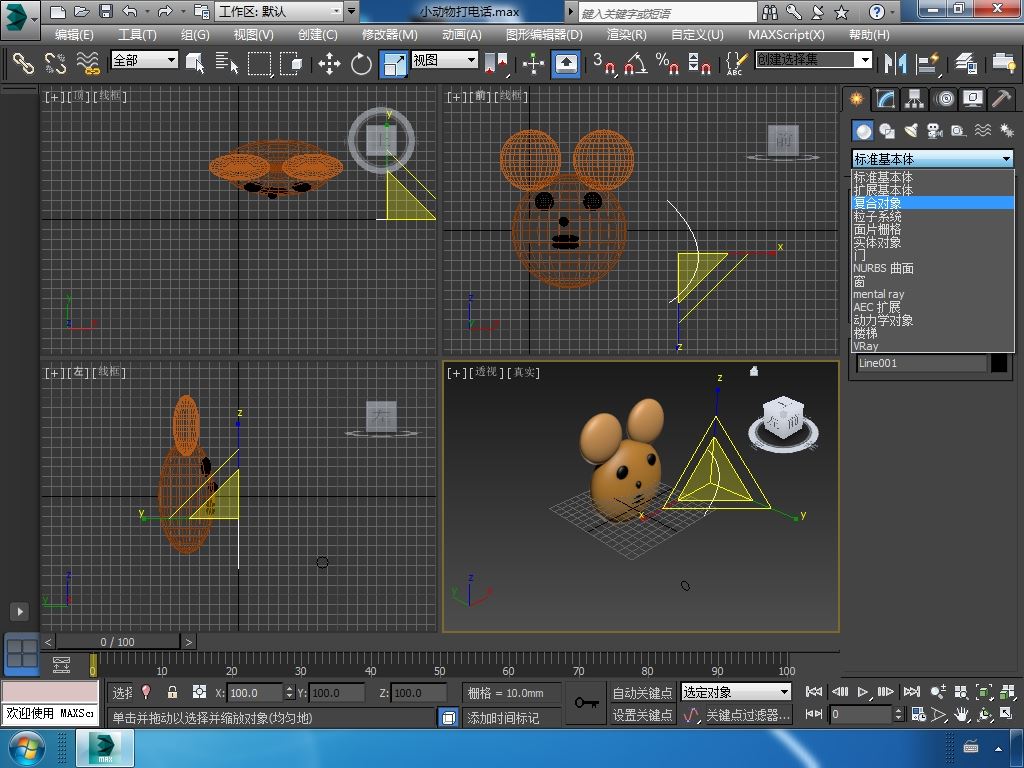
Task: Open the MAXScript(X) menu
Action: click(786, 35)
